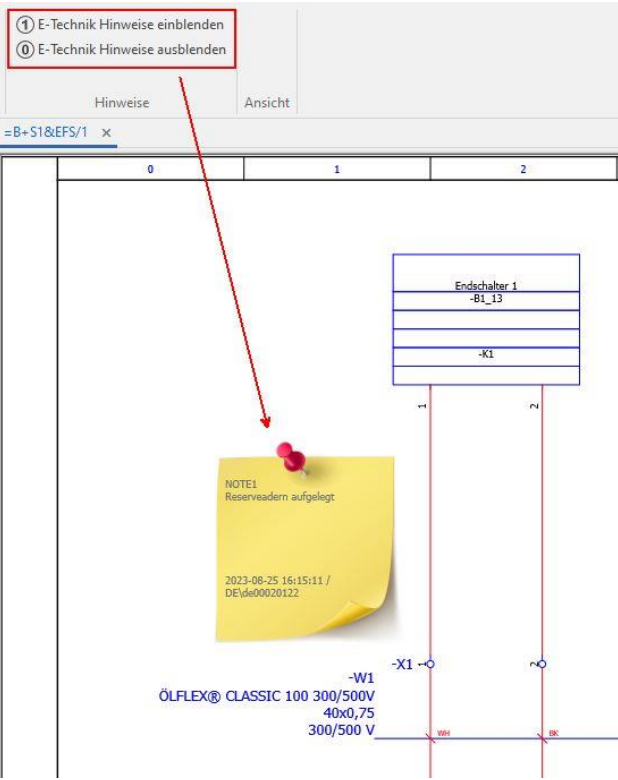Click the circled 0 icon for Hinweise ausblenden

click(24, 49)
